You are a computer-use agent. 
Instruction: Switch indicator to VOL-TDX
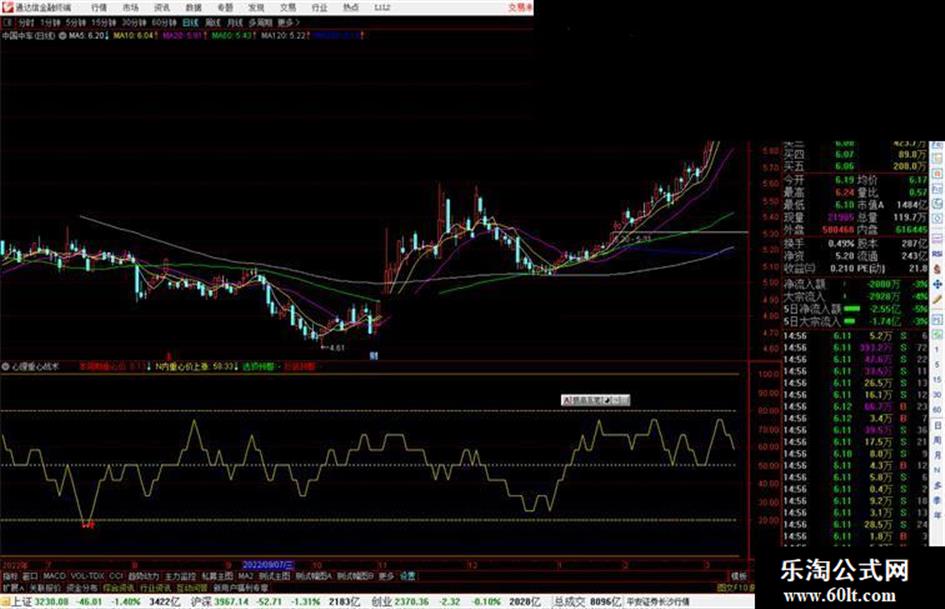click(87, 576)
